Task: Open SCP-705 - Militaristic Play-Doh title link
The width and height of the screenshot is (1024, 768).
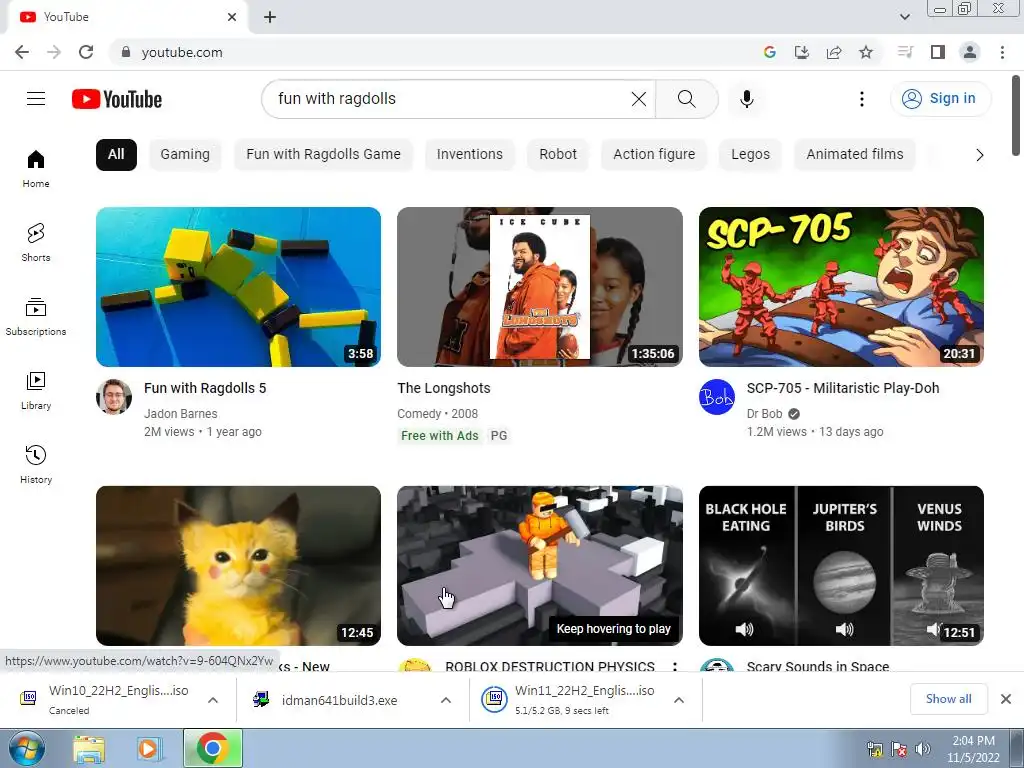Action: tap(843, 388)
